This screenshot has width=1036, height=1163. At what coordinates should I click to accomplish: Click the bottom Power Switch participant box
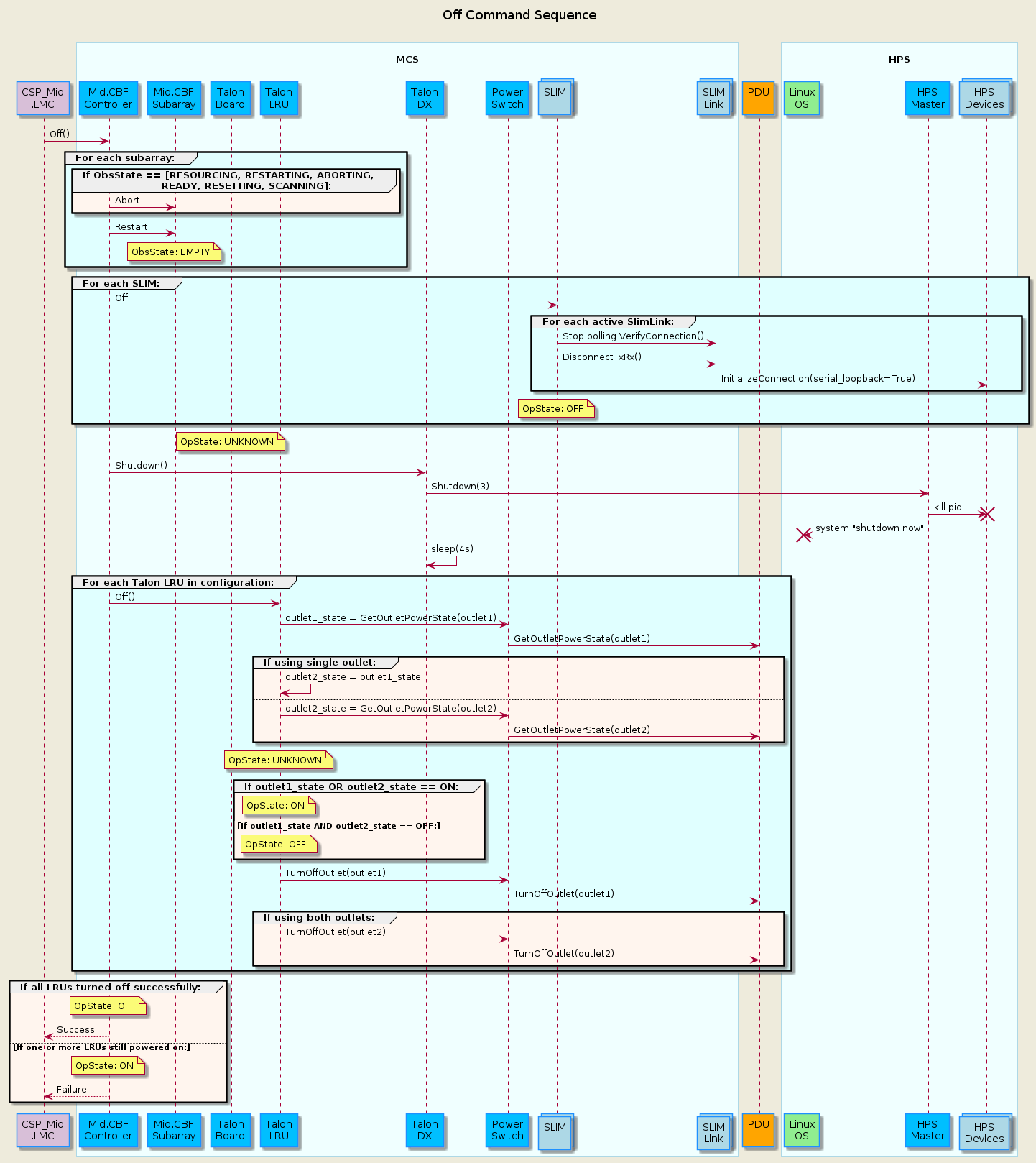(x=507, y=1130)
